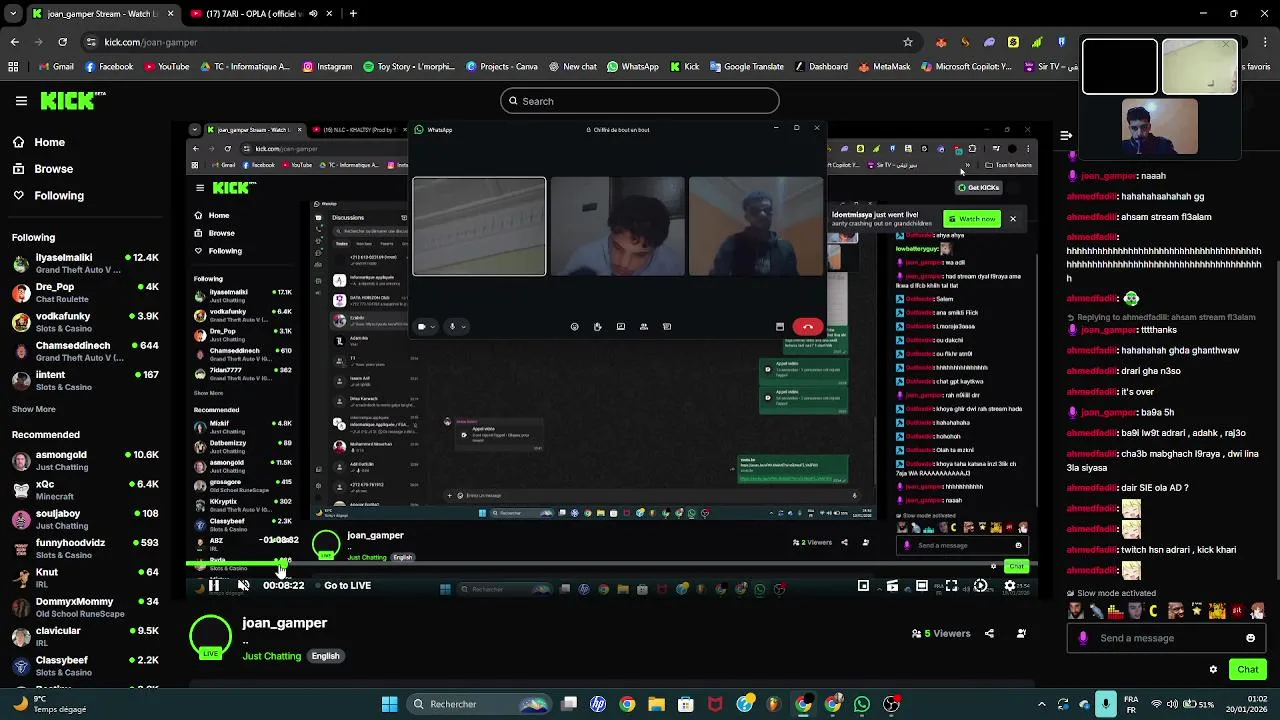Open stream player settings gear

tap(1010, 586)
